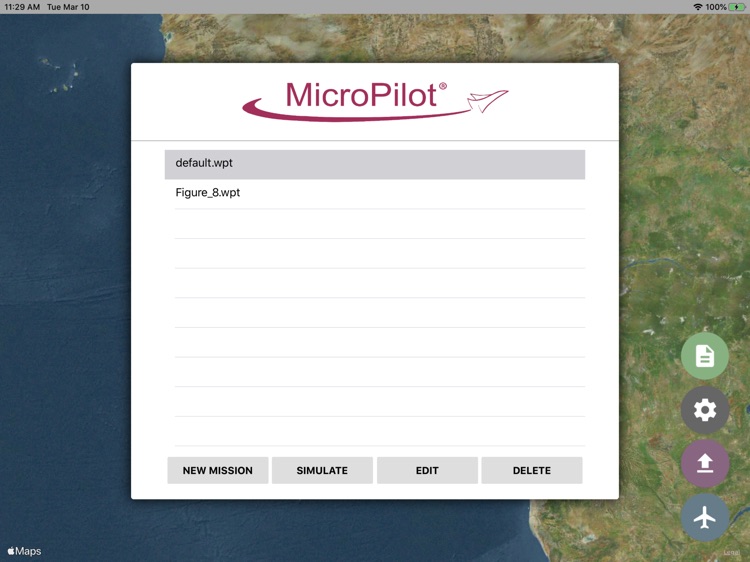Tap the purple upload button
Screen dimensions: 750x562
pyautogui.click(x=705, y=463)
